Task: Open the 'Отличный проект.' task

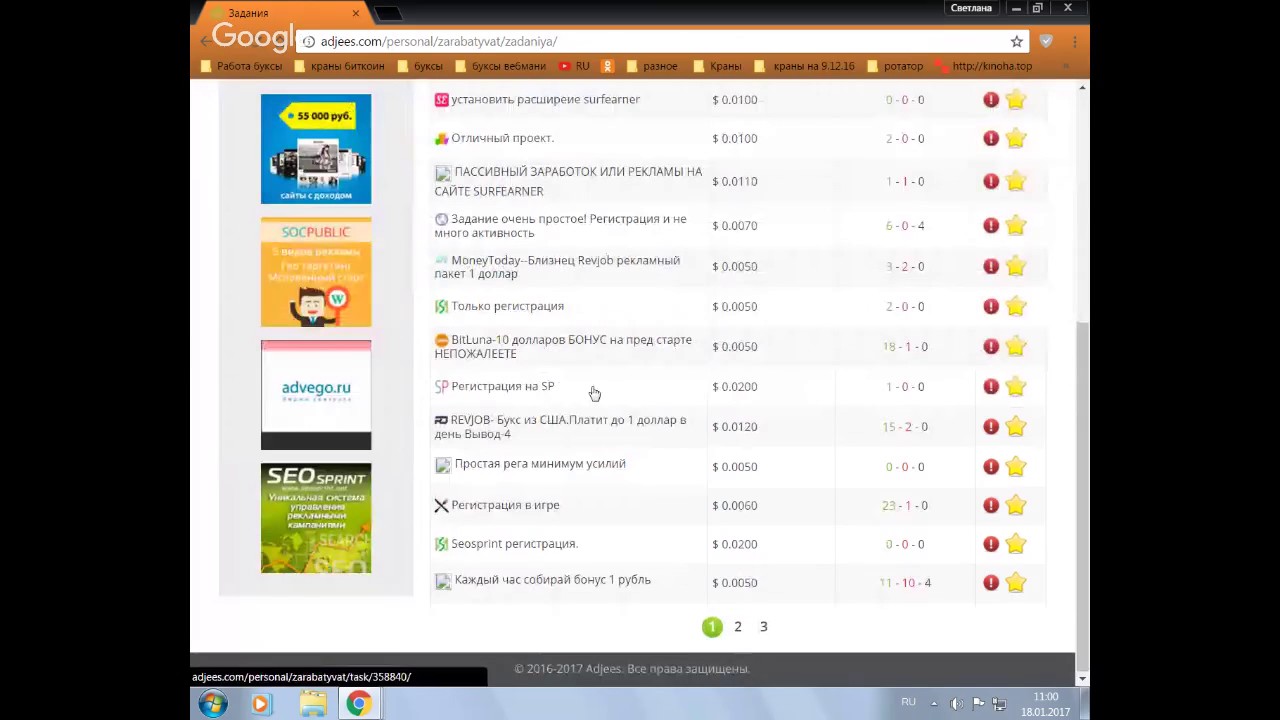Action: 502,139
